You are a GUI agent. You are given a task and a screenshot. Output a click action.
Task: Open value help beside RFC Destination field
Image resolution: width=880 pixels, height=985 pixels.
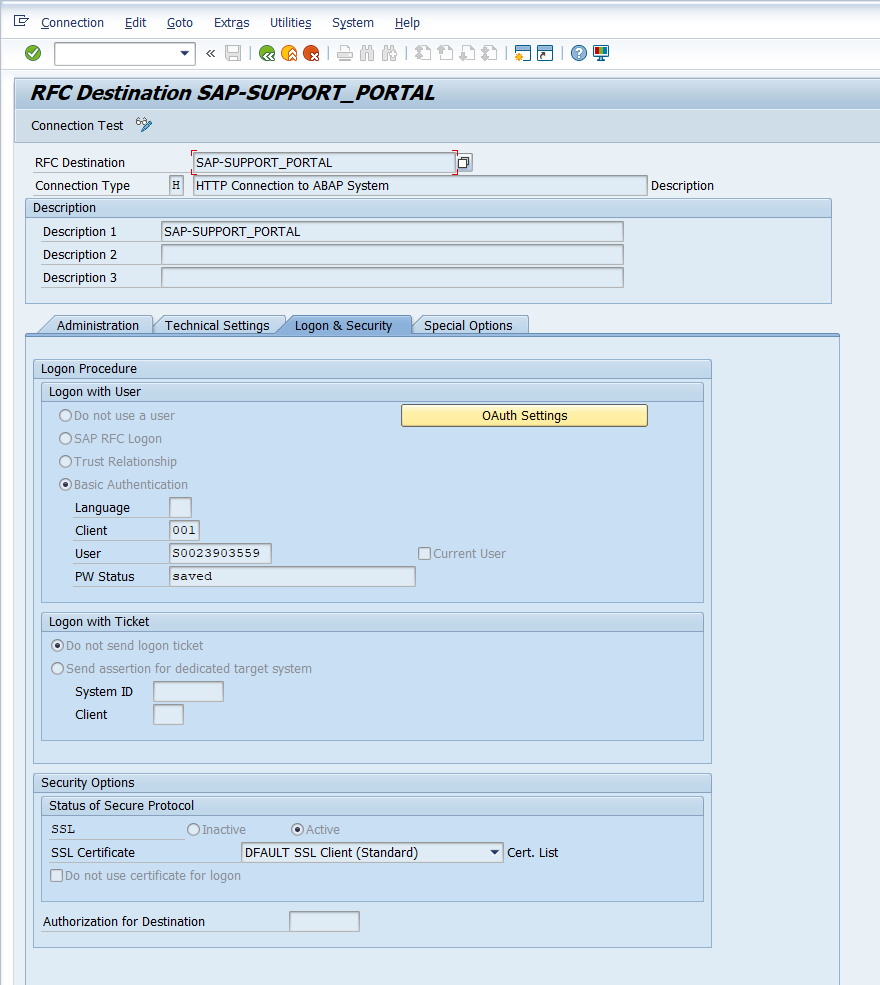(x=464, y=163)
